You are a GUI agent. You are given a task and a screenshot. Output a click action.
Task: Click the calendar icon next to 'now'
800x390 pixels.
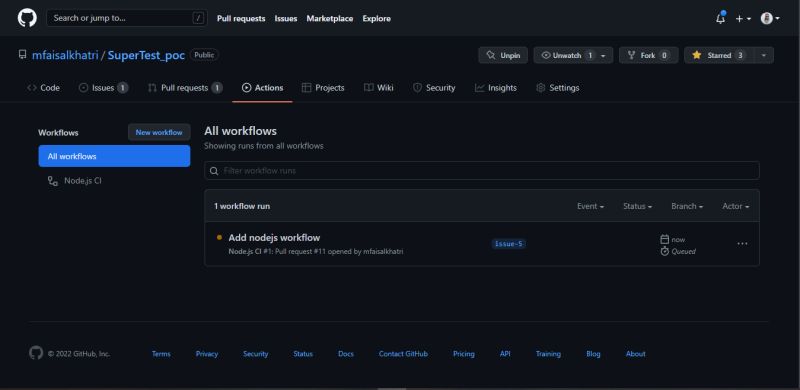click(x=664, y=239)
